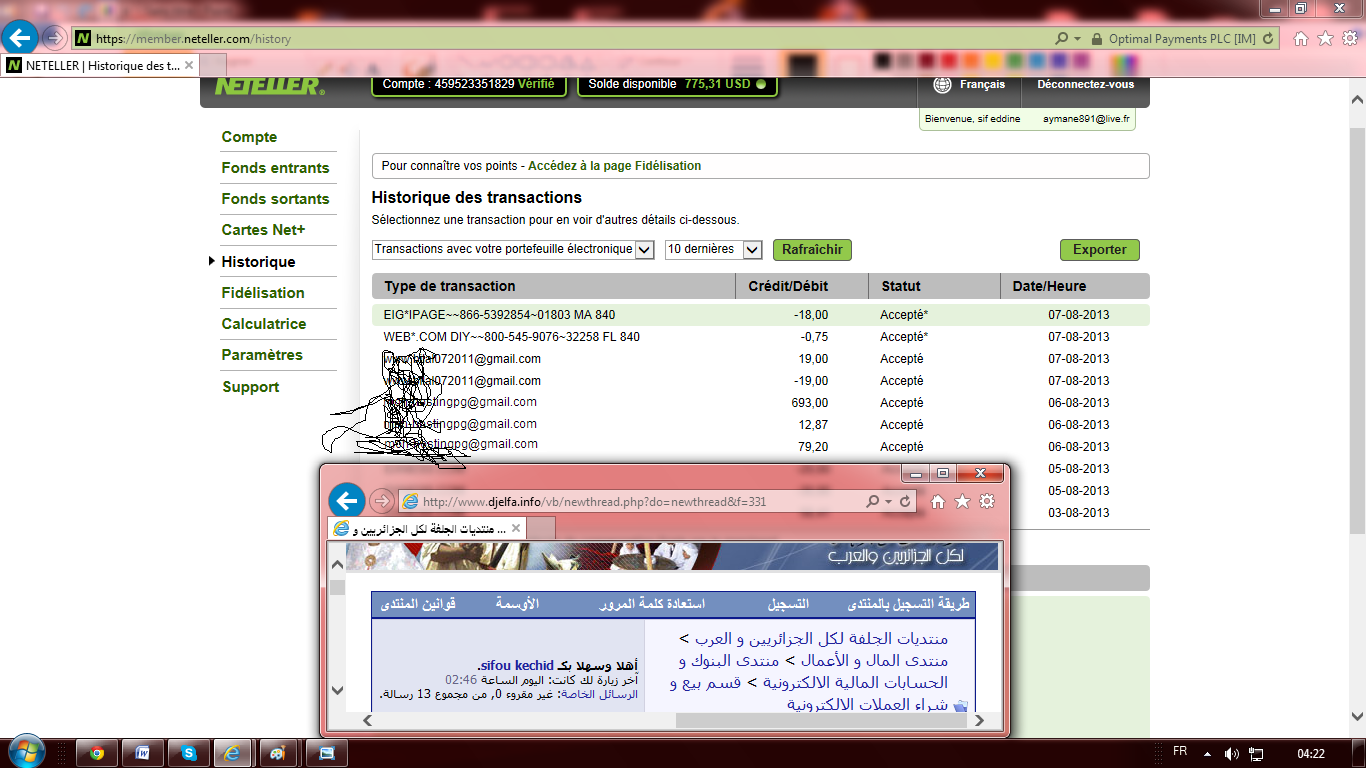The height and width of the screenshot is (768, 1366).
Task: Expand the address bar dropdown arrow in NETELLER window
Action: pos(1078,38)
